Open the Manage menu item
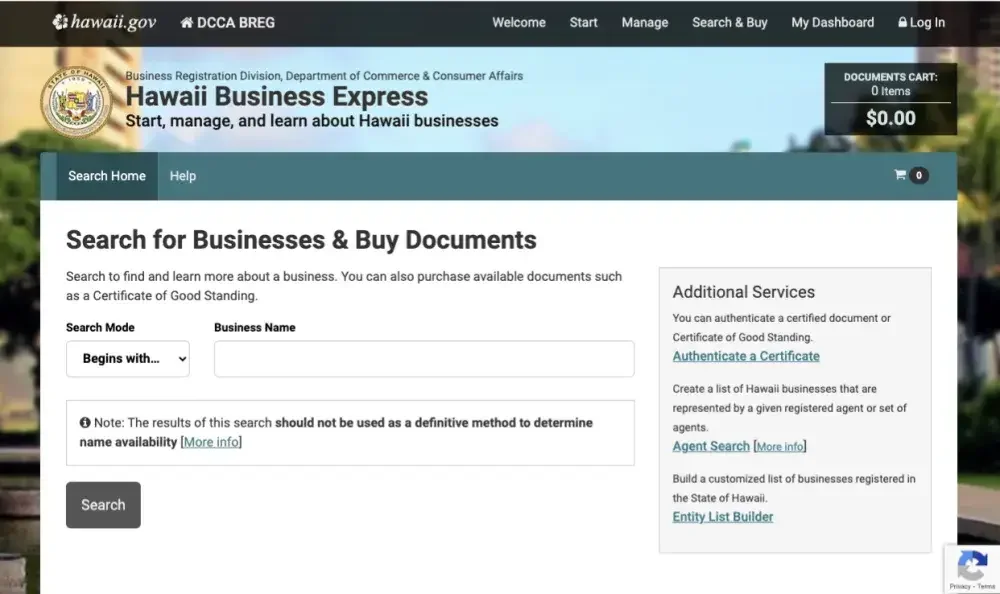 pos(645,22)
